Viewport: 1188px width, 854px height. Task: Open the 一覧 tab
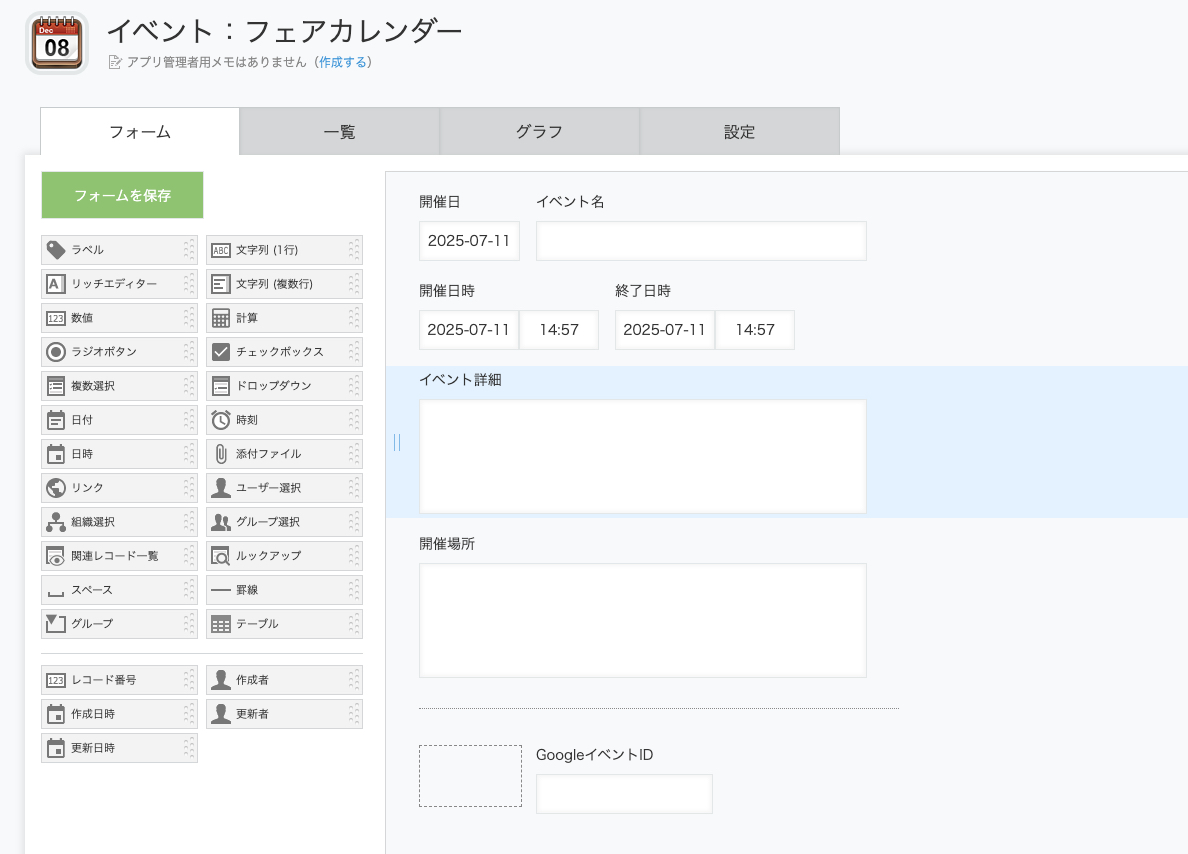coord(339,131)
